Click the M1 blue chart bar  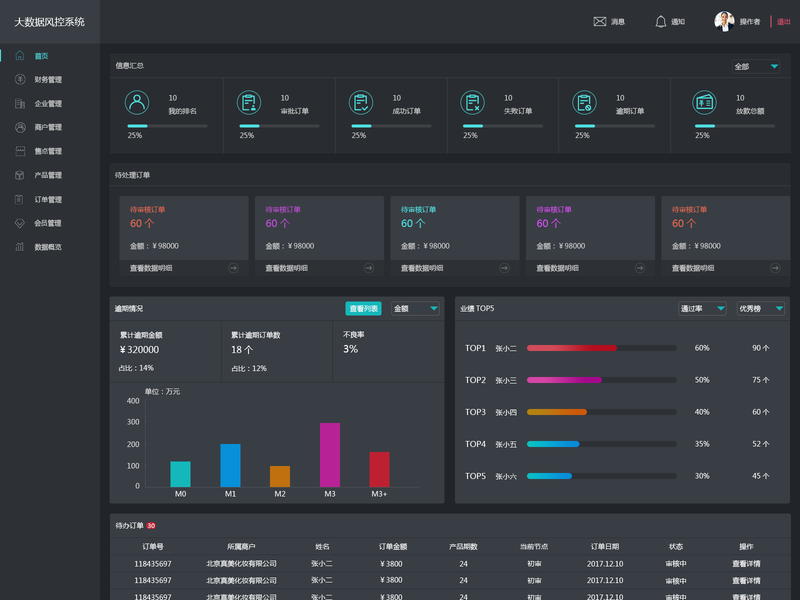[230, 465]
